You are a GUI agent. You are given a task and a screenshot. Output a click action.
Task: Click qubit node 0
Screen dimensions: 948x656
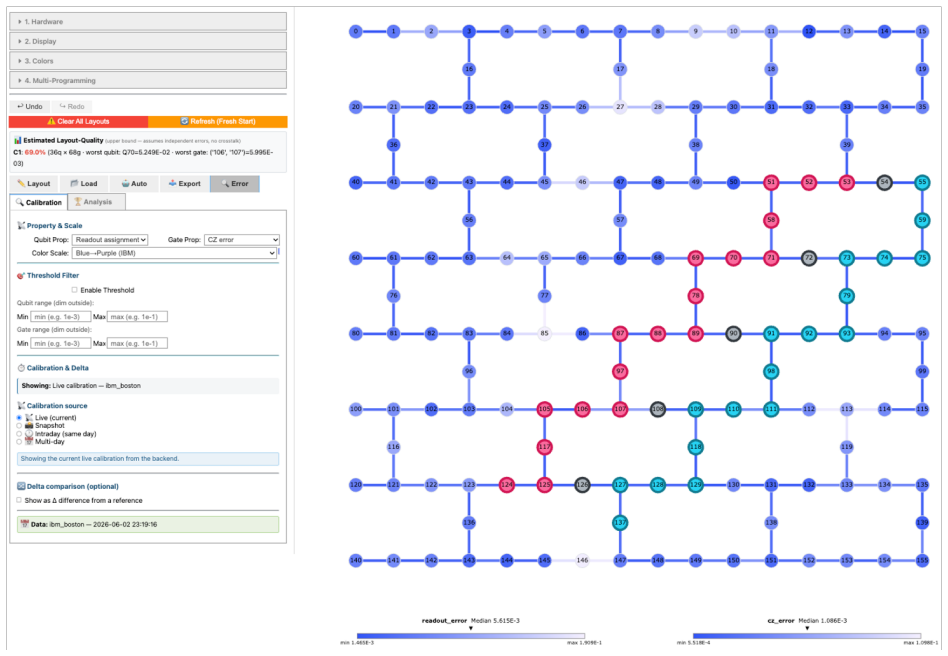[x=356, y=31]
